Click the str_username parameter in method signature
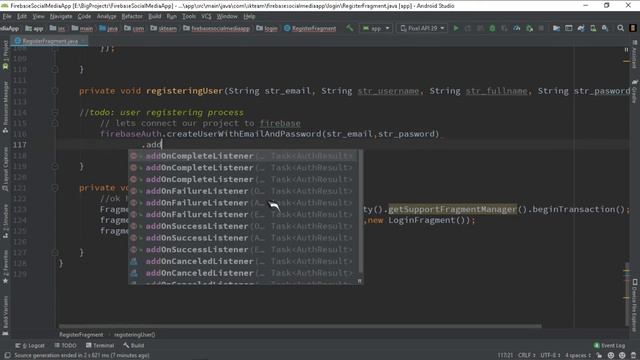640x360 pixels. [x=388, y=91]
